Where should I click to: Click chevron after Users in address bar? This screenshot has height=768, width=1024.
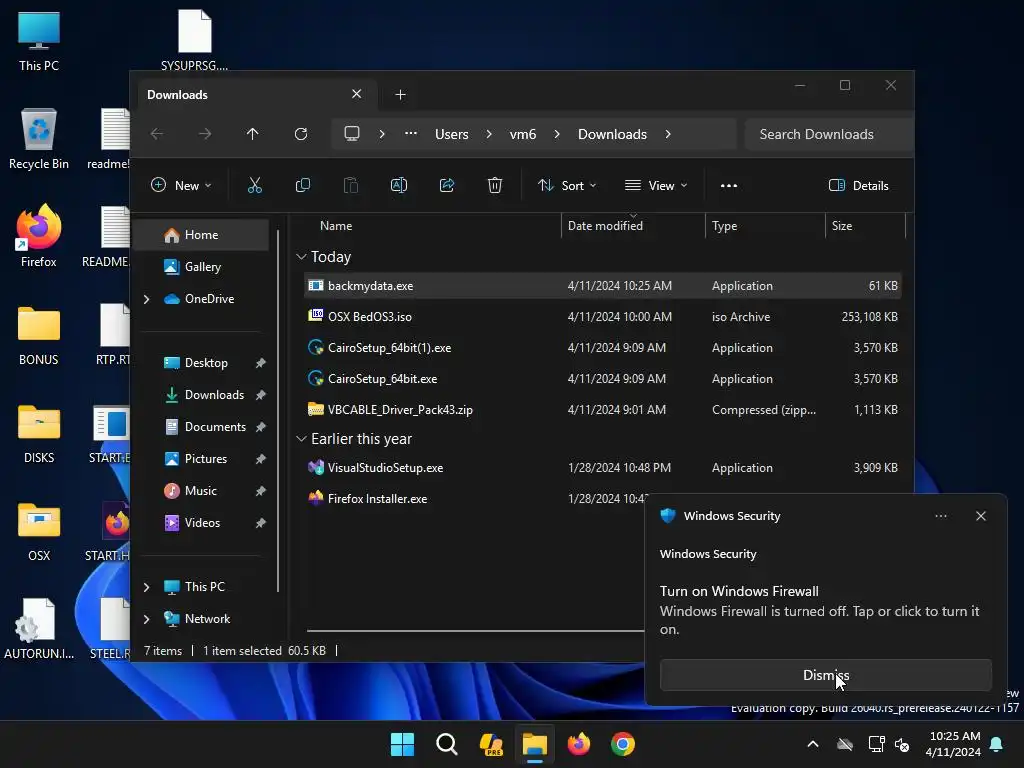coord(489,134)
